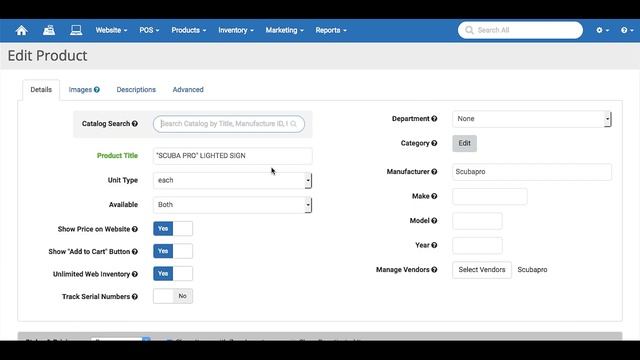The image size is (640, 360).
Task: Open the POS dropdown menu
Action: point(149,30)
